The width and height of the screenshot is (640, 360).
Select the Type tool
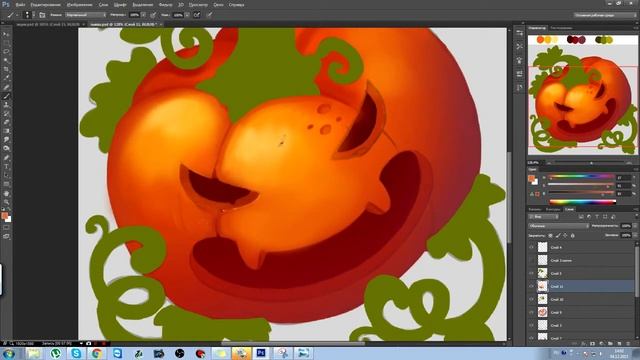tap(6, 167)
